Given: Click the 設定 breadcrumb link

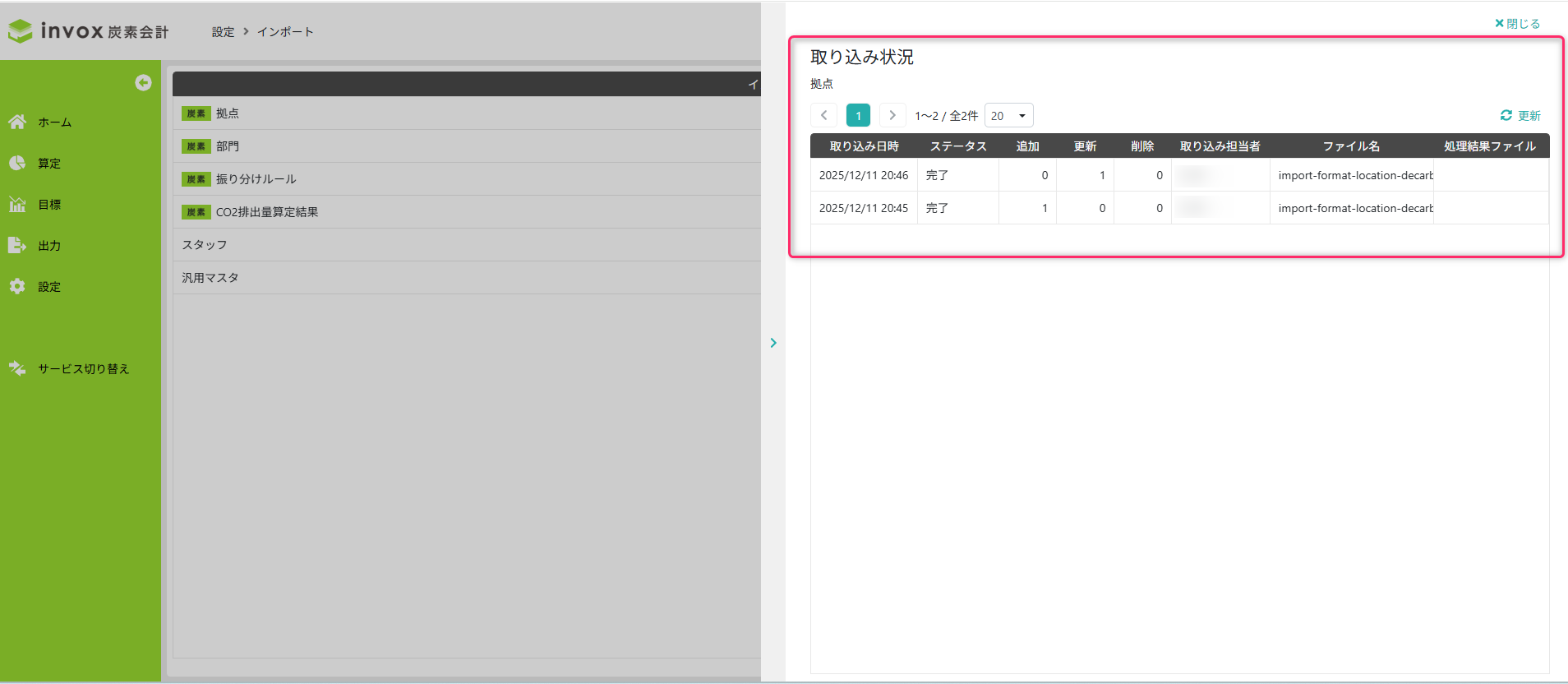Looking at the screenshot, I should coord(223,32).
